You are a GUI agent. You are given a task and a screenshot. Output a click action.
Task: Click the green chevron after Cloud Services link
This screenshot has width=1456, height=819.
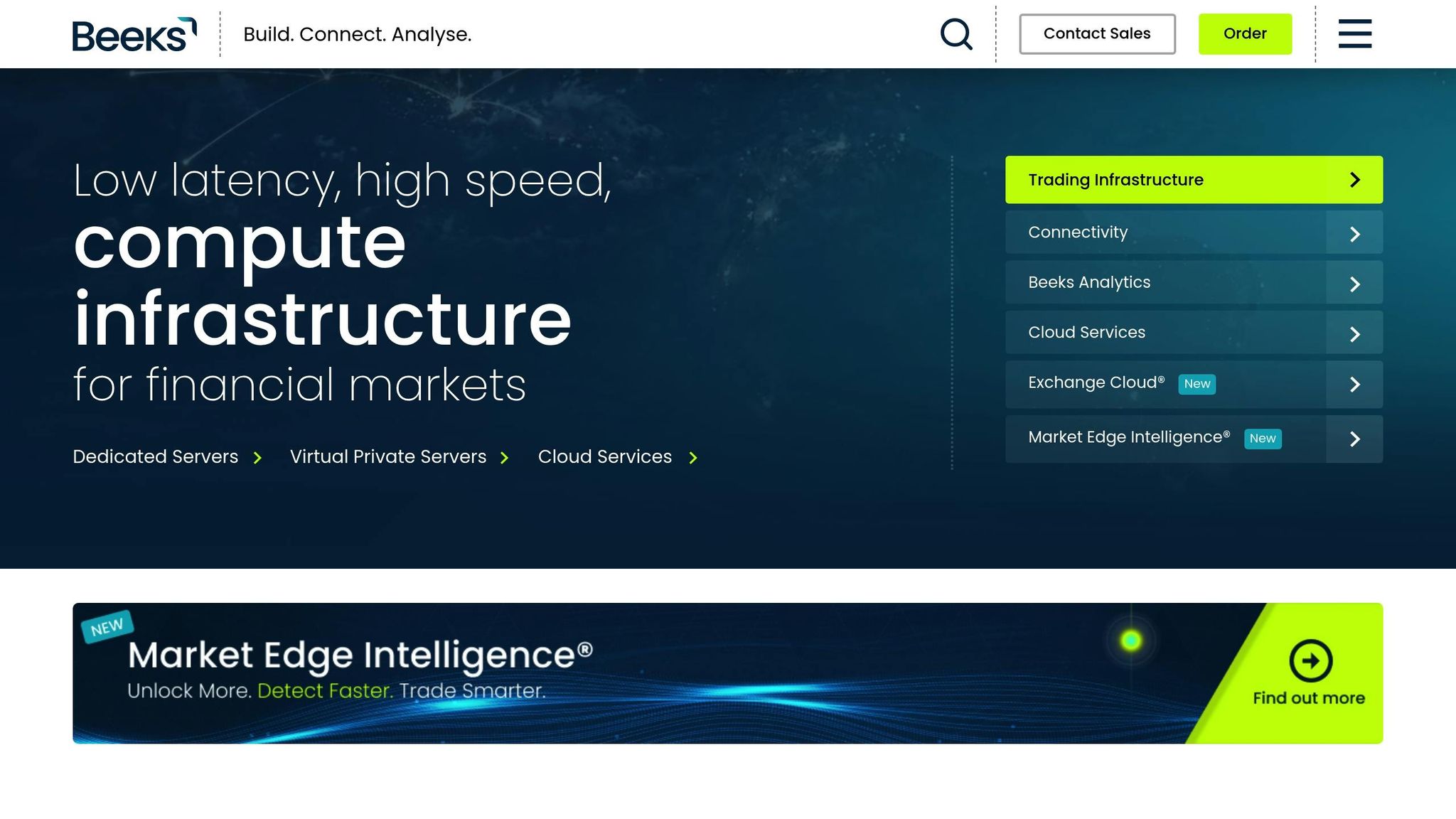[x=693, y=458]
